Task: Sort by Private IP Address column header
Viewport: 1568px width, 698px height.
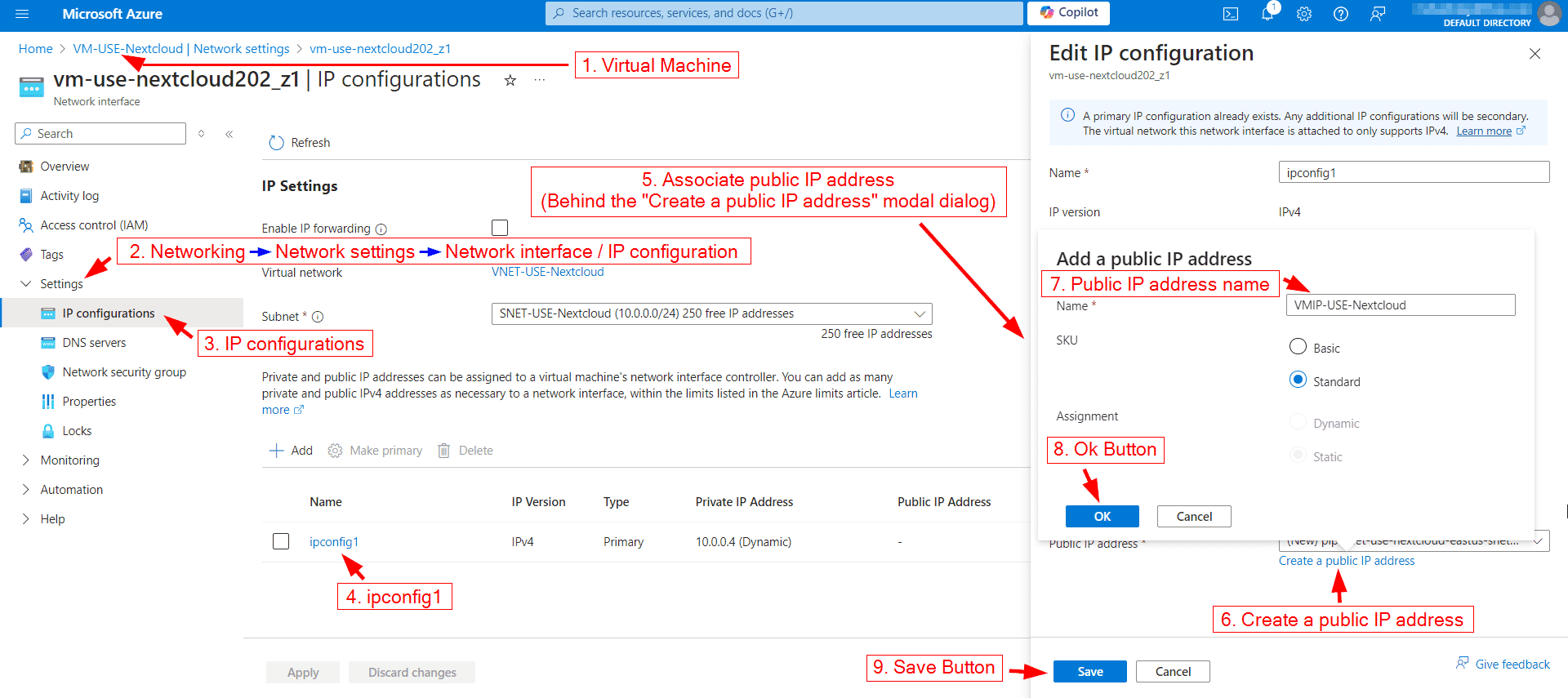Action: (744, 502)
